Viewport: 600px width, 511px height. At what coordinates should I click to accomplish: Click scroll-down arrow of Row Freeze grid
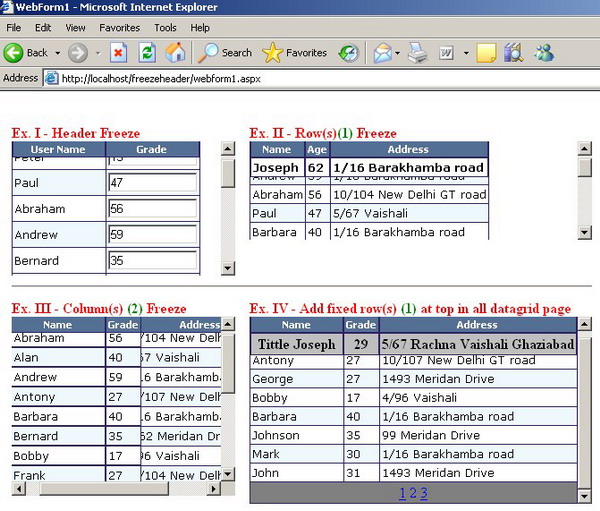point(584,232)
